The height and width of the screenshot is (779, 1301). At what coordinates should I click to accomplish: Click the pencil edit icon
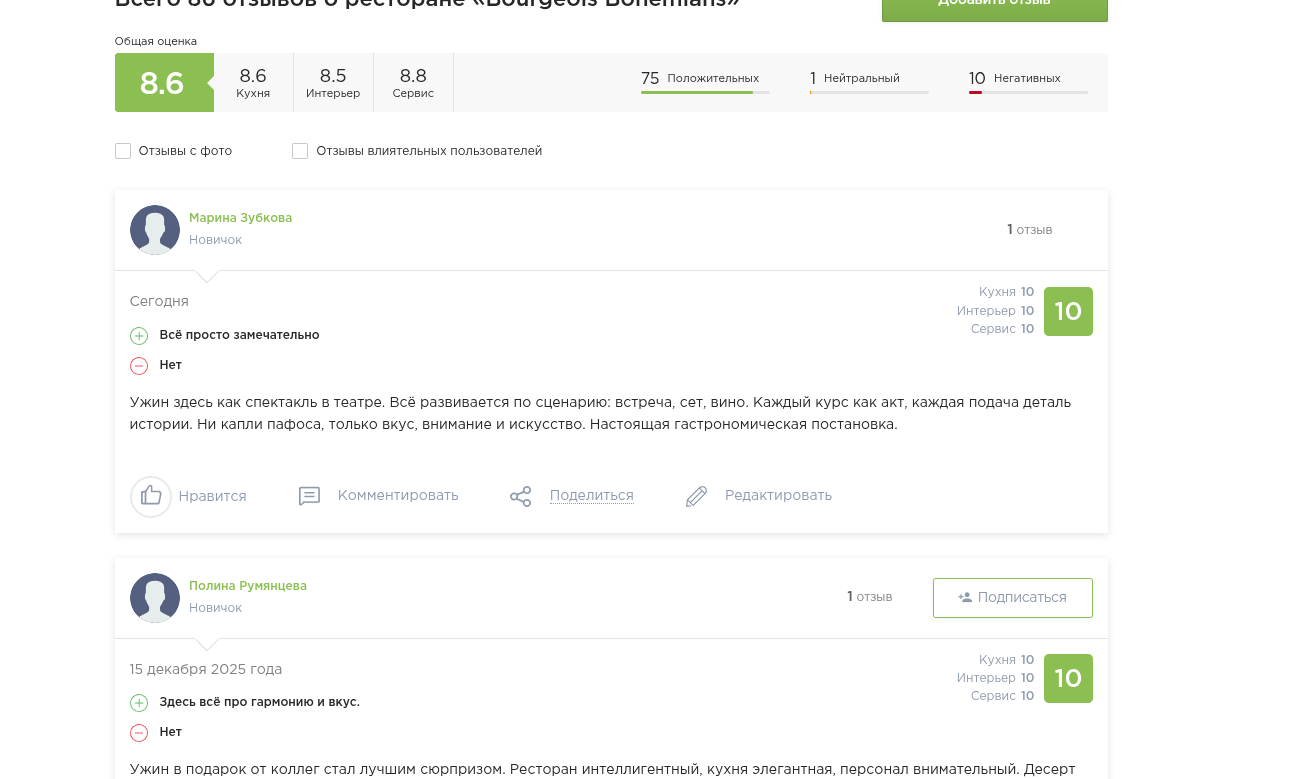coord(697,496)
